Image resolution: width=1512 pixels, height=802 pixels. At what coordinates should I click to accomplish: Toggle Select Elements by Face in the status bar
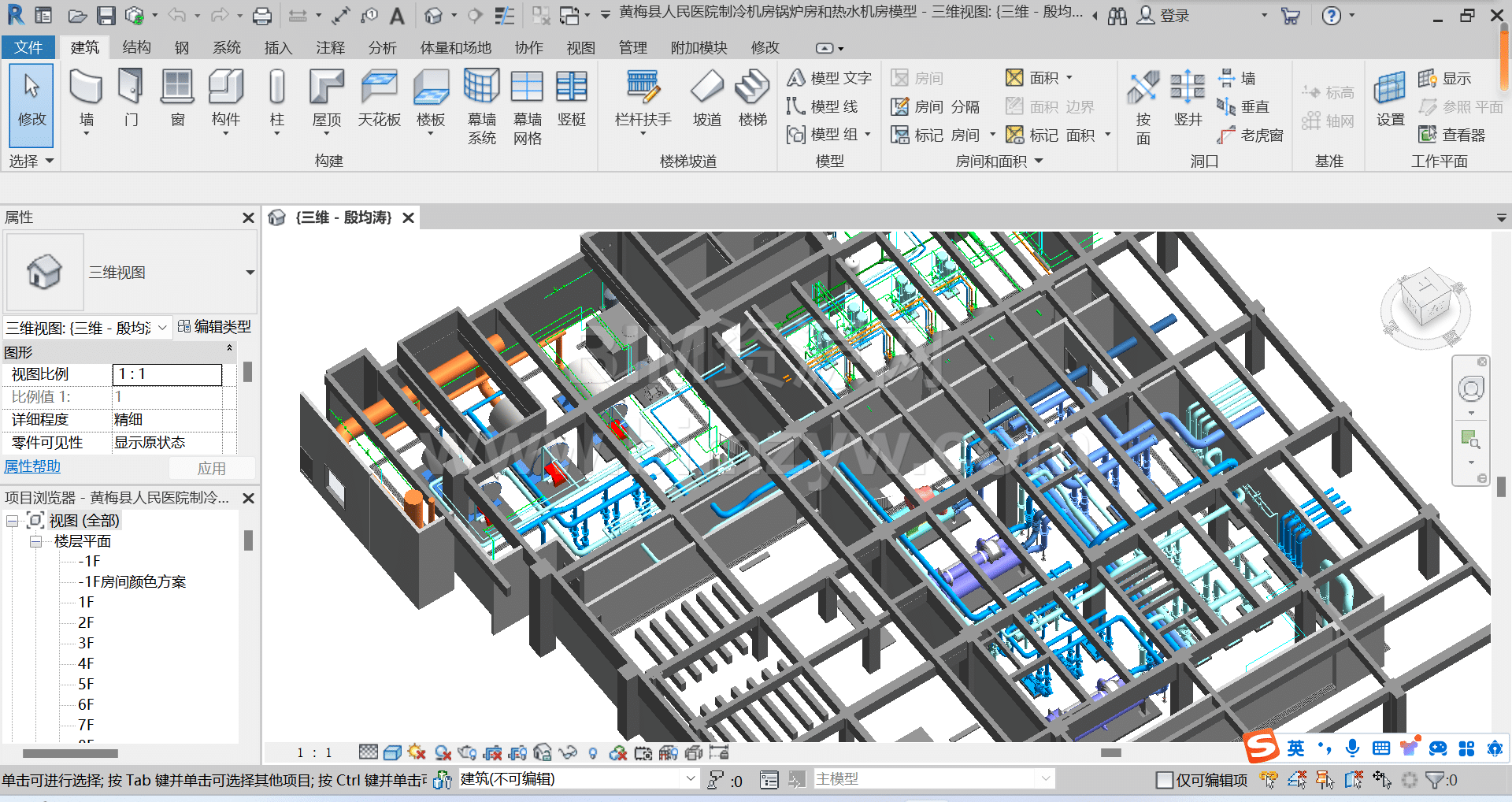pos(1354,780)
